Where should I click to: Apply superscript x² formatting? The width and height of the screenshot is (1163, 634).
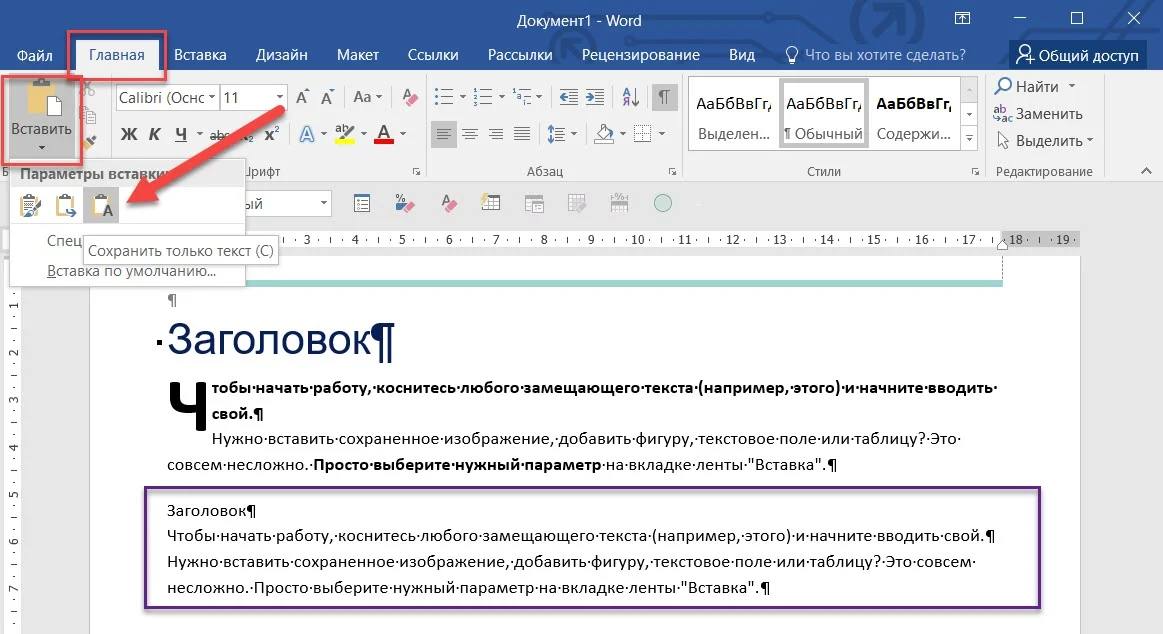[x=271, y=134]
